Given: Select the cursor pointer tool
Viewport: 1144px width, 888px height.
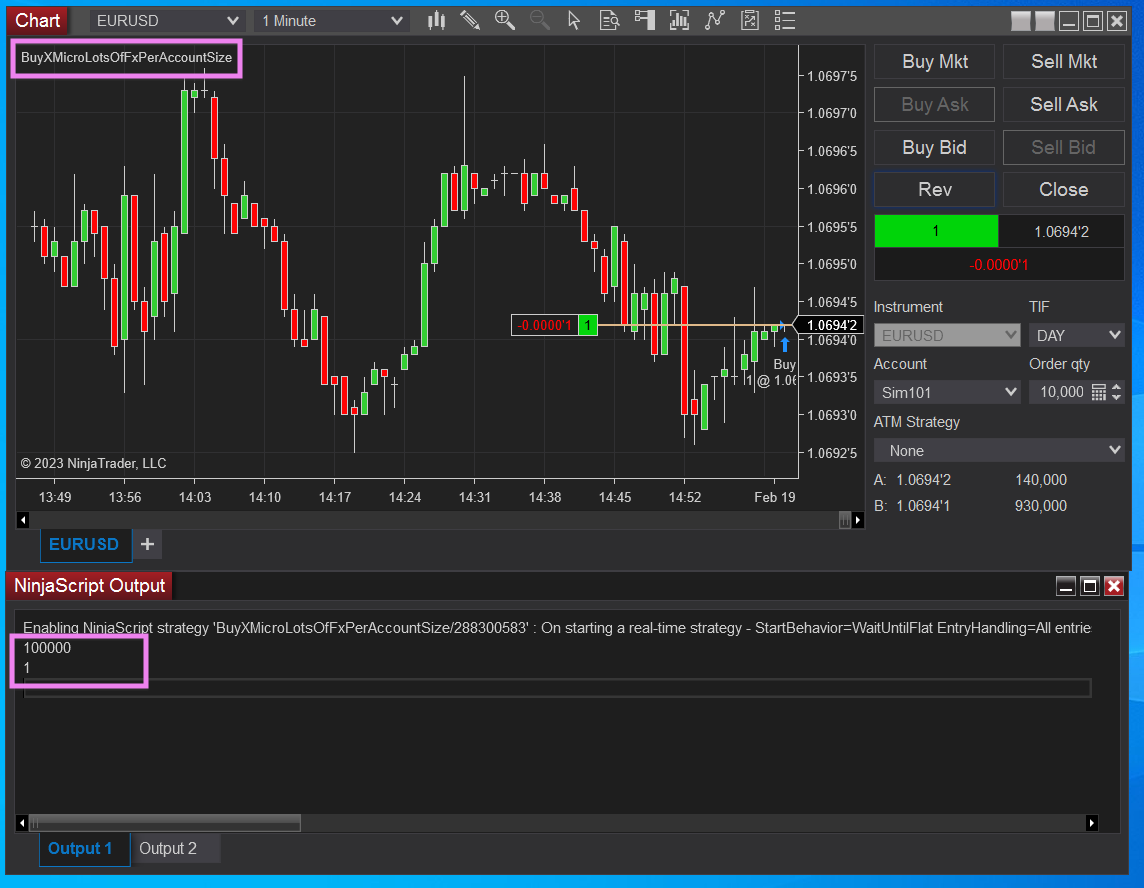Looking at the screenshot, I should (574, 20).
